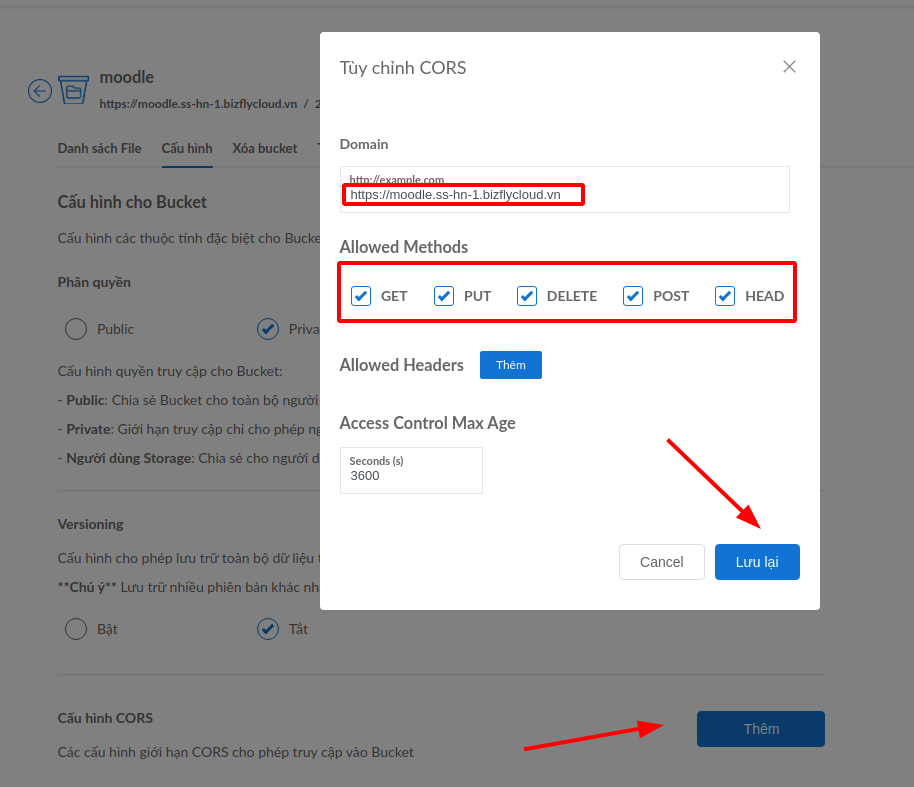
Task: Toggle the HEAD method checkbox
Action: click(x=725, y=296)
